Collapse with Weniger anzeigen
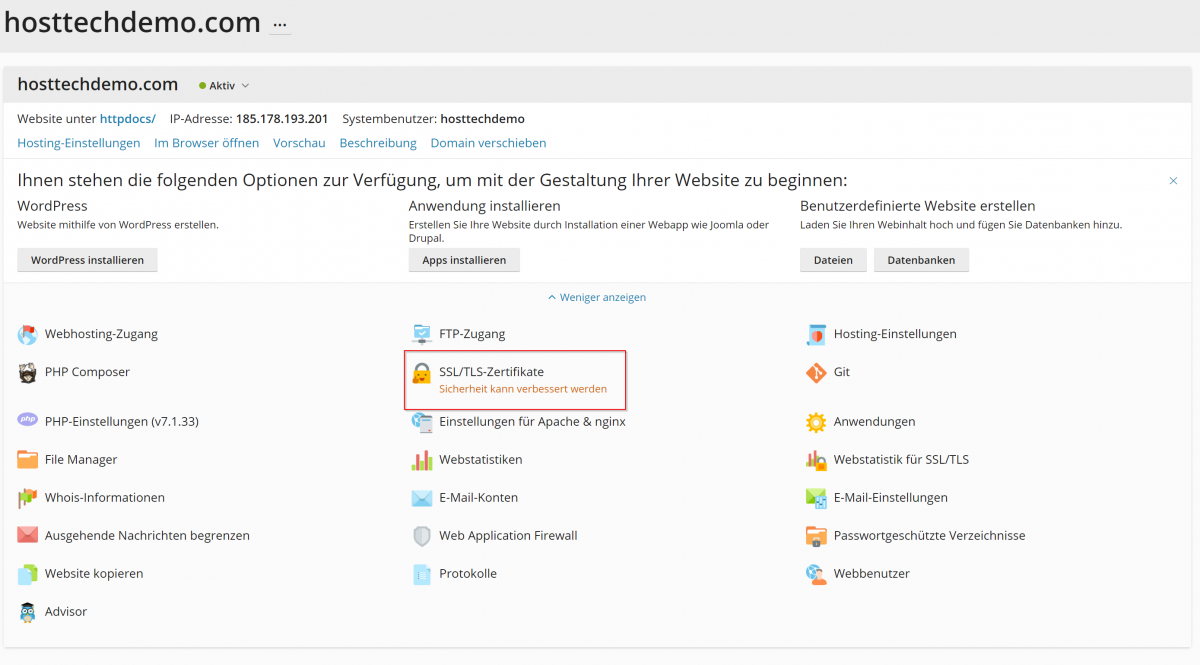Screen dimensions: 1200x665 point(597,297)
